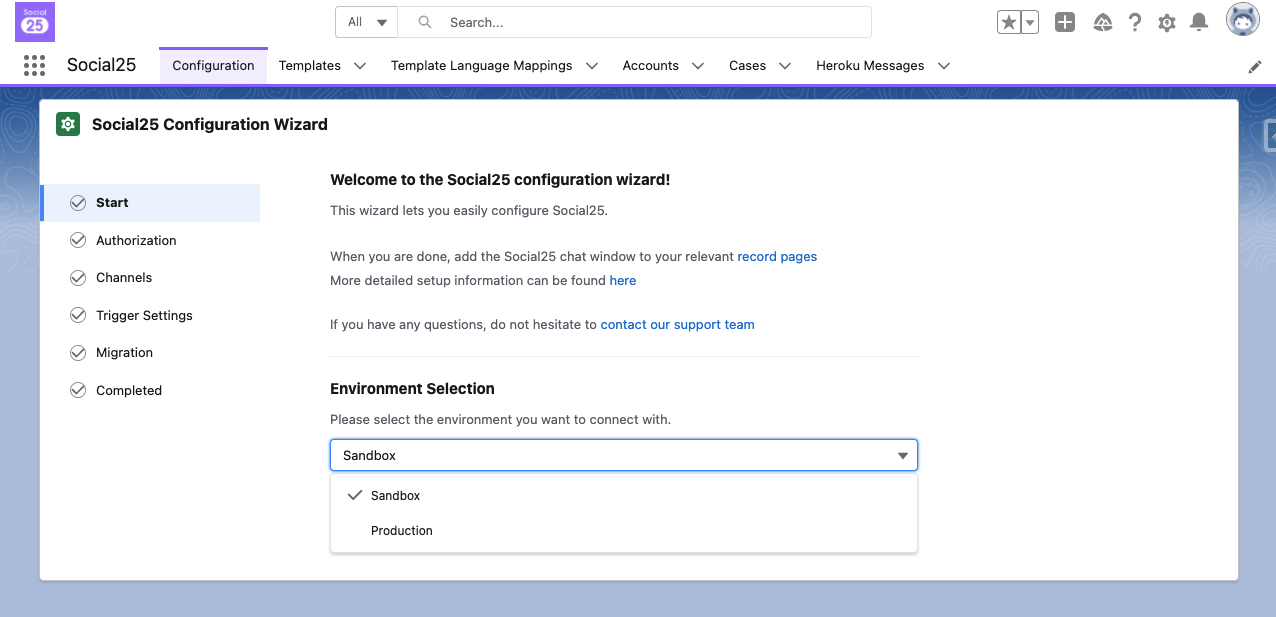Go to the Authorization wizard step
The width and height of the screenshot is (1276, 617).
tap(136, 241)
